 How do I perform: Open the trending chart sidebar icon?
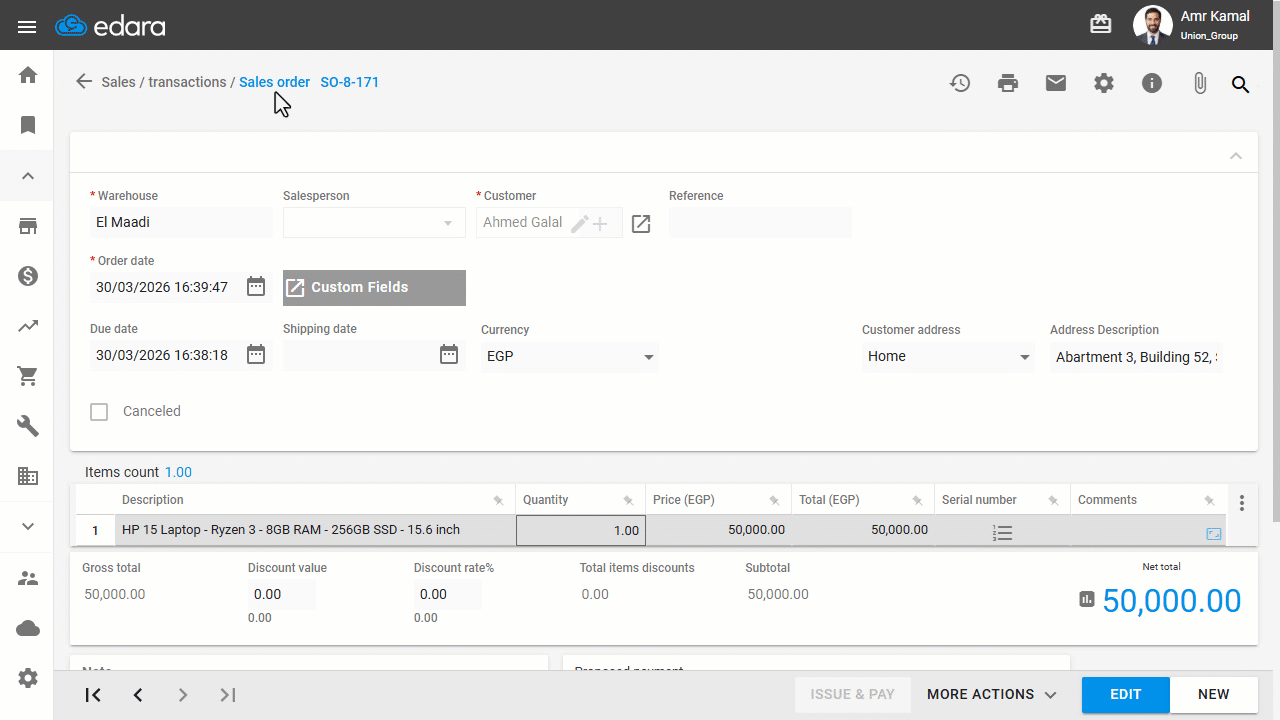click(28, 326)
